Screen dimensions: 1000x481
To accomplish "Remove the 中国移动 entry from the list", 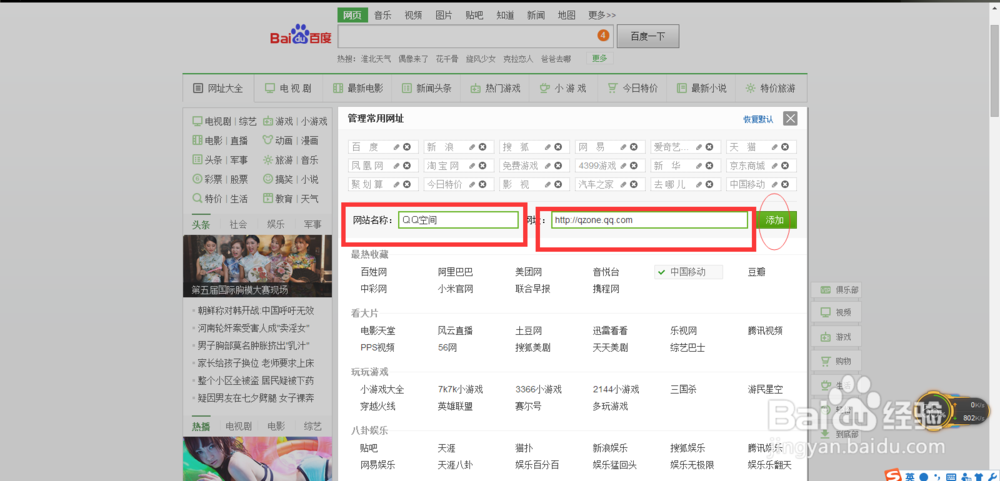I will [x=784, y=184].
